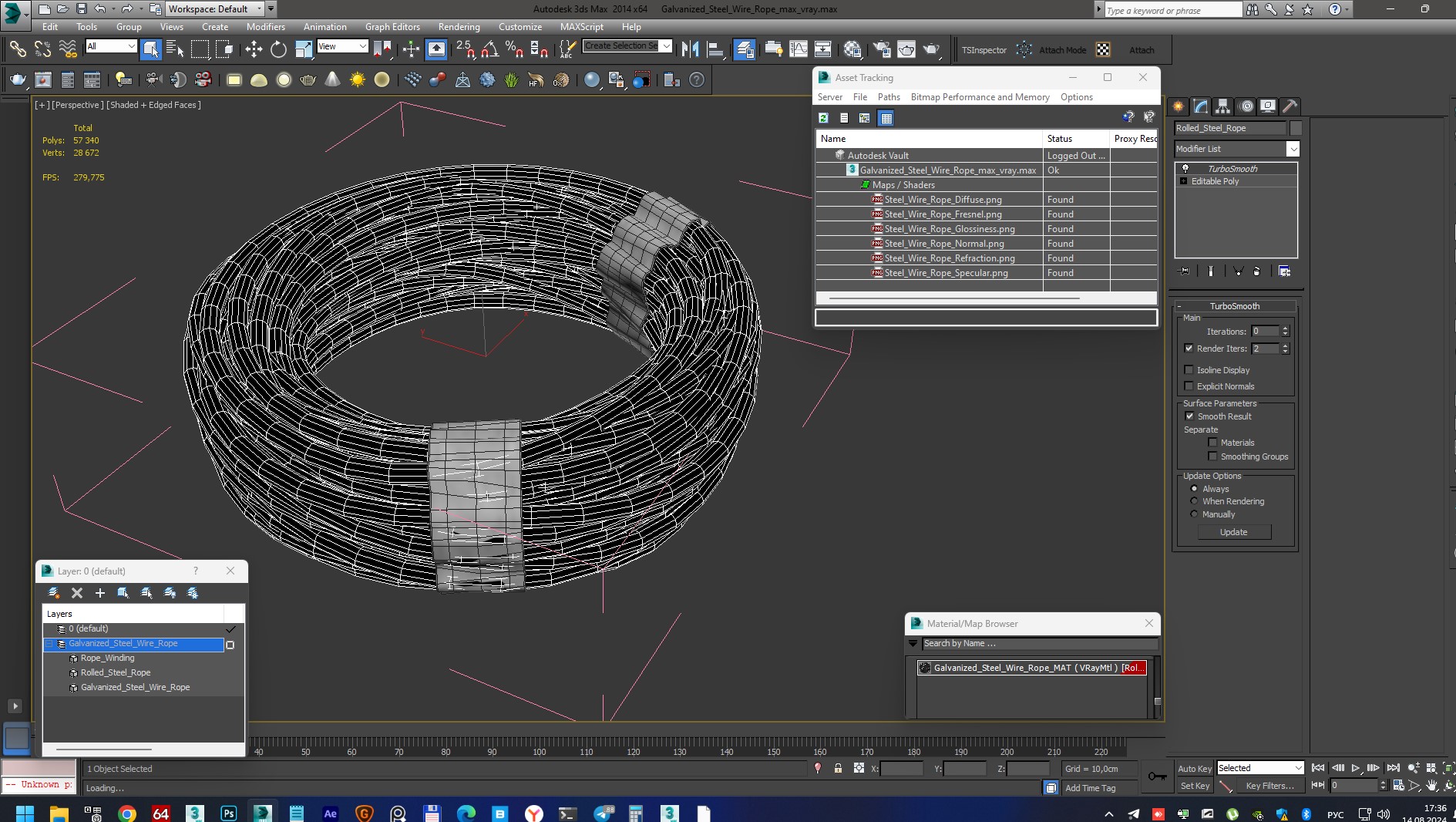1456x822 pixels.
Task: Enable Isoline Display checkbox
Action: pyautogui.click(x=1189, y=370)
